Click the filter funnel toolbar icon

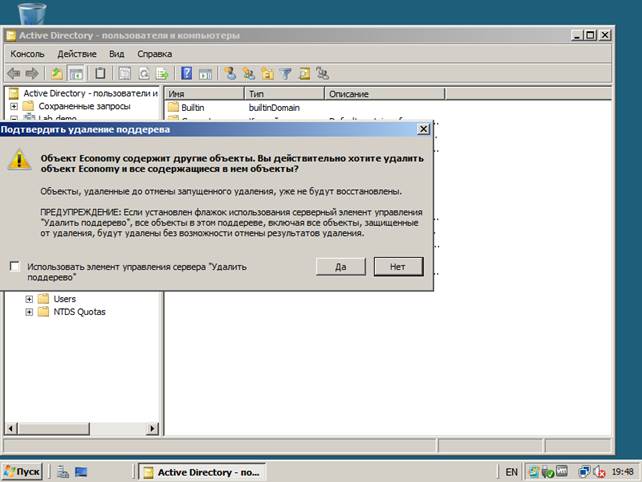[x=285, y=74]
